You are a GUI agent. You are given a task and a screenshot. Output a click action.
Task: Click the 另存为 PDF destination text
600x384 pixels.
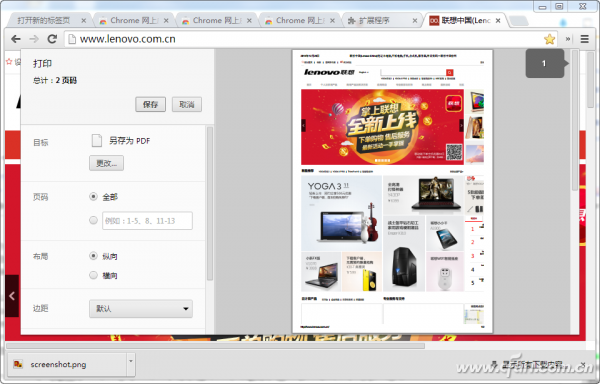[x=129, y=141]
